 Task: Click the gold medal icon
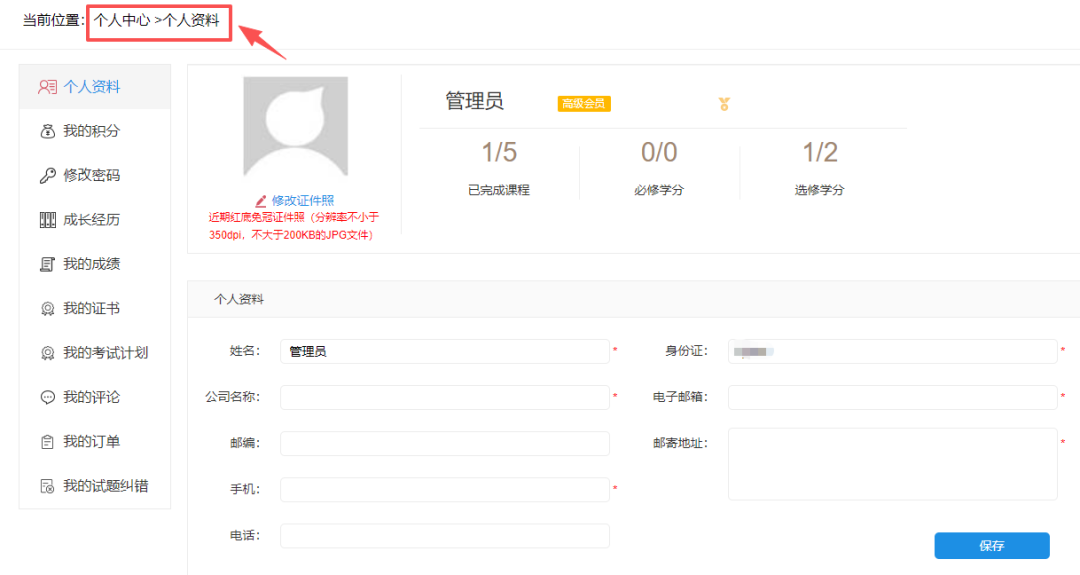724,104
